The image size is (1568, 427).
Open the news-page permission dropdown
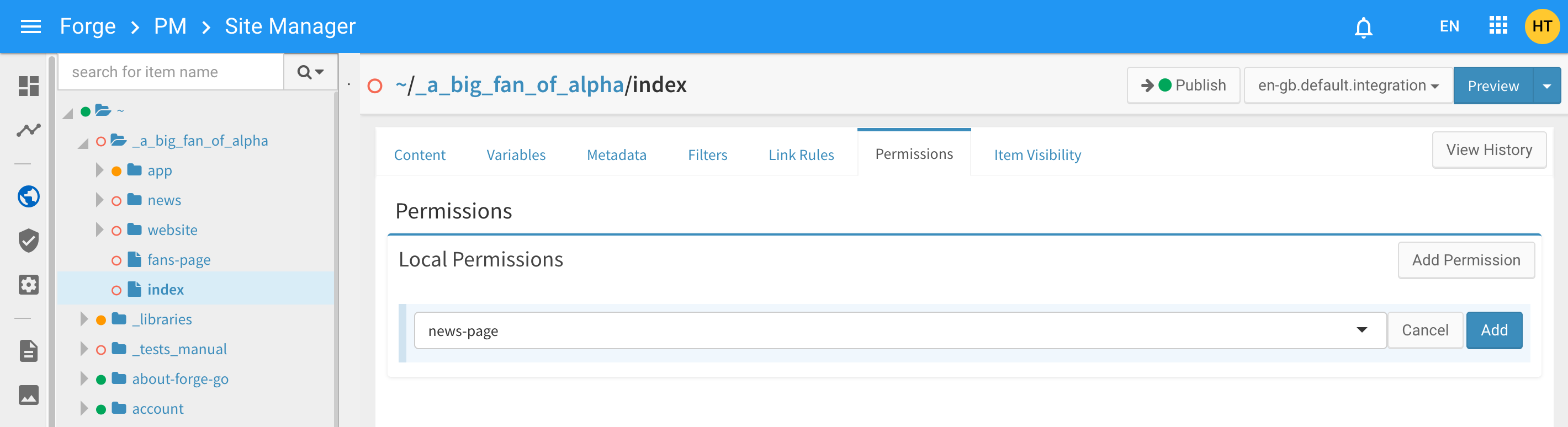click(x=899, y=331)
